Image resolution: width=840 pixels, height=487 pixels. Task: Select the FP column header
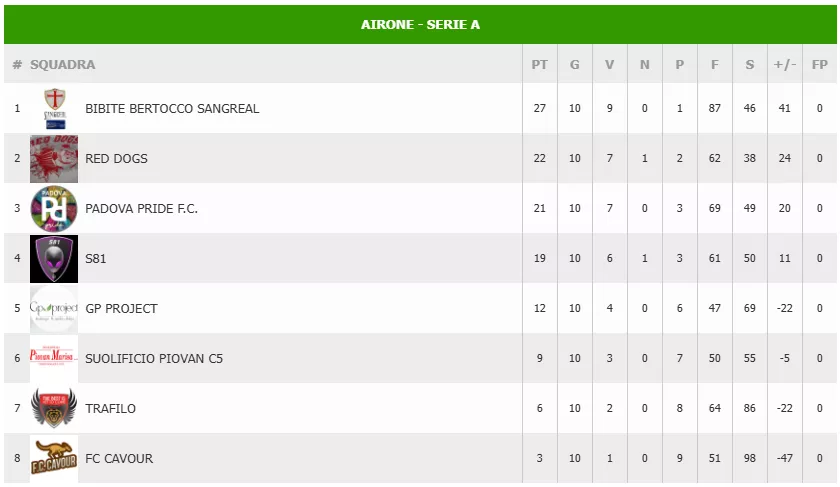tap(820, 65)
